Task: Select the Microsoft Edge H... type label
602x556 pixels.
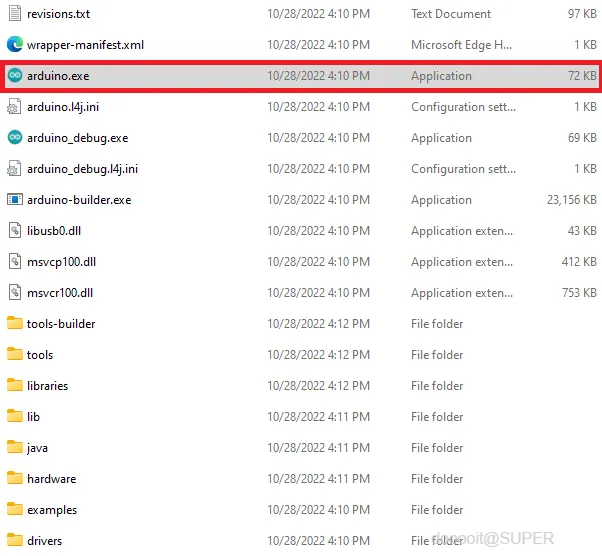Action: point(461,45)
